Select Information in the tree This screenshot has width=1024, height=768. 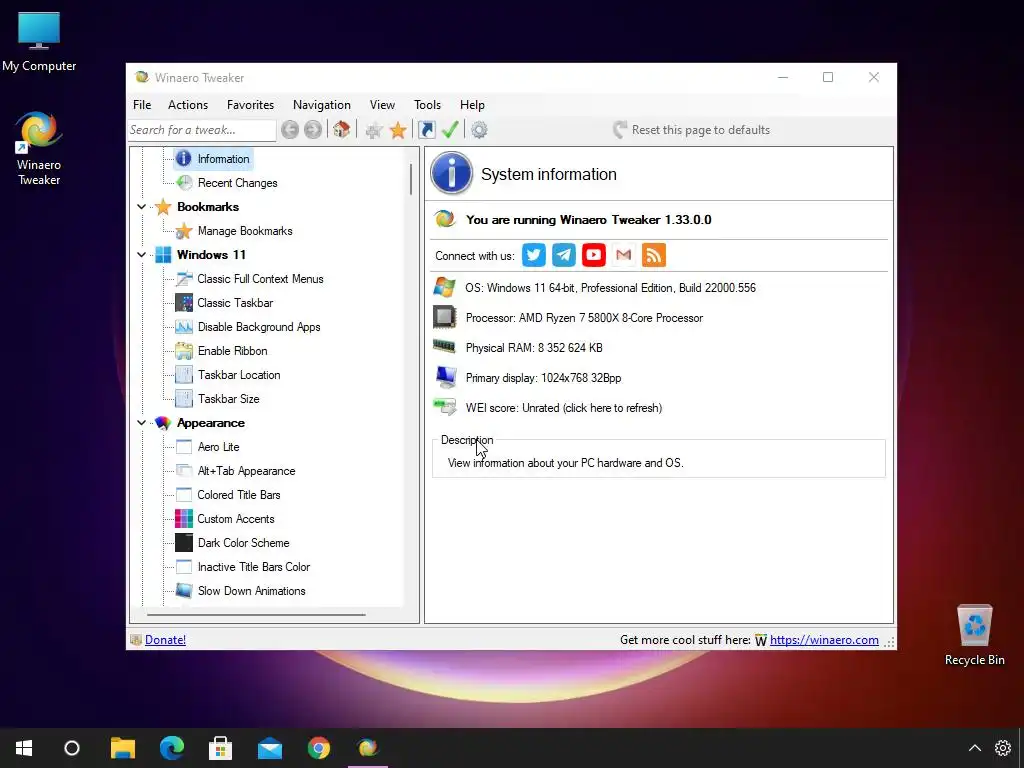click(223, 159)
